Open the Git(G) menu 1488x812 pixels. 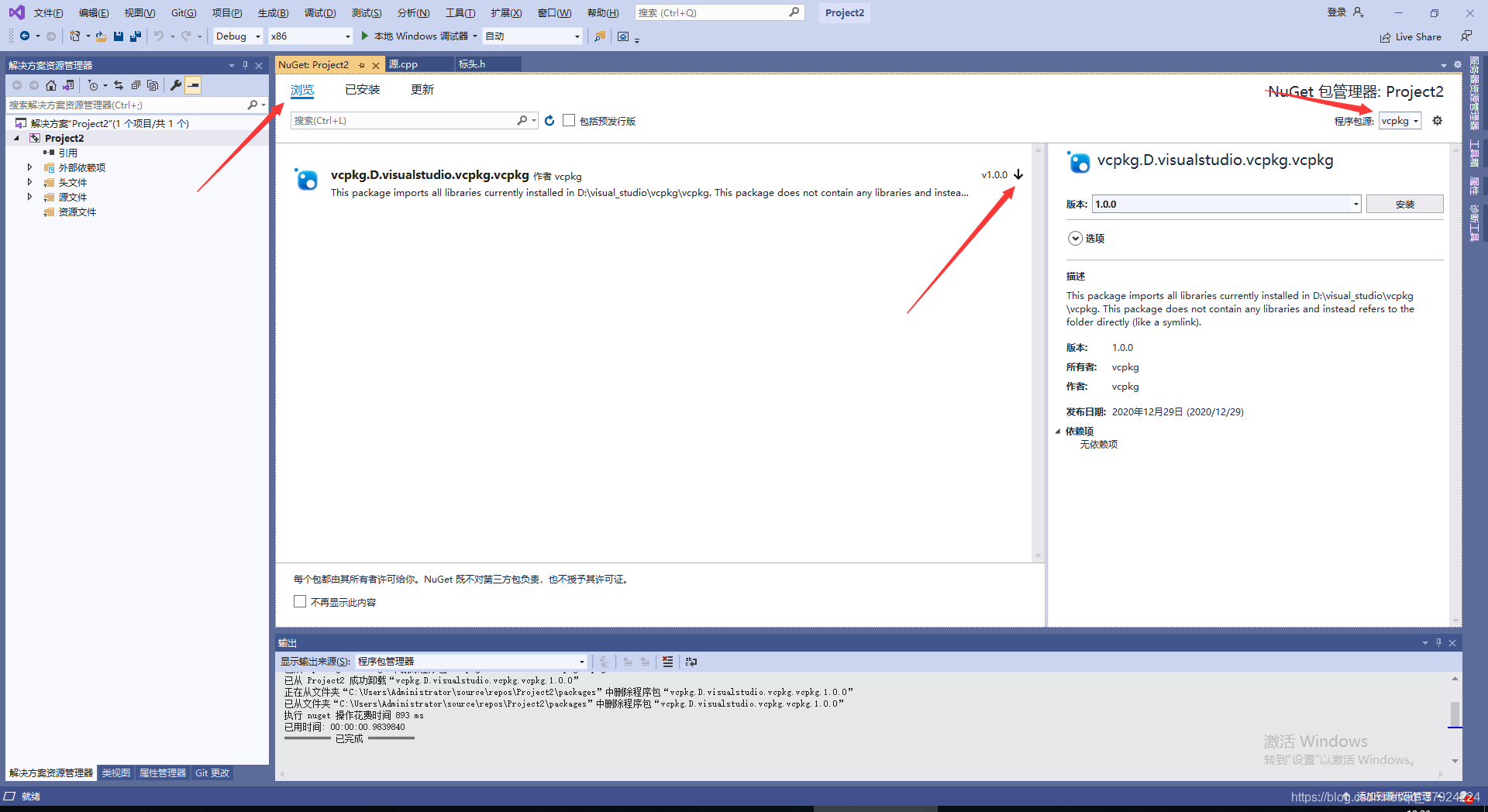(x=184, y=13)
